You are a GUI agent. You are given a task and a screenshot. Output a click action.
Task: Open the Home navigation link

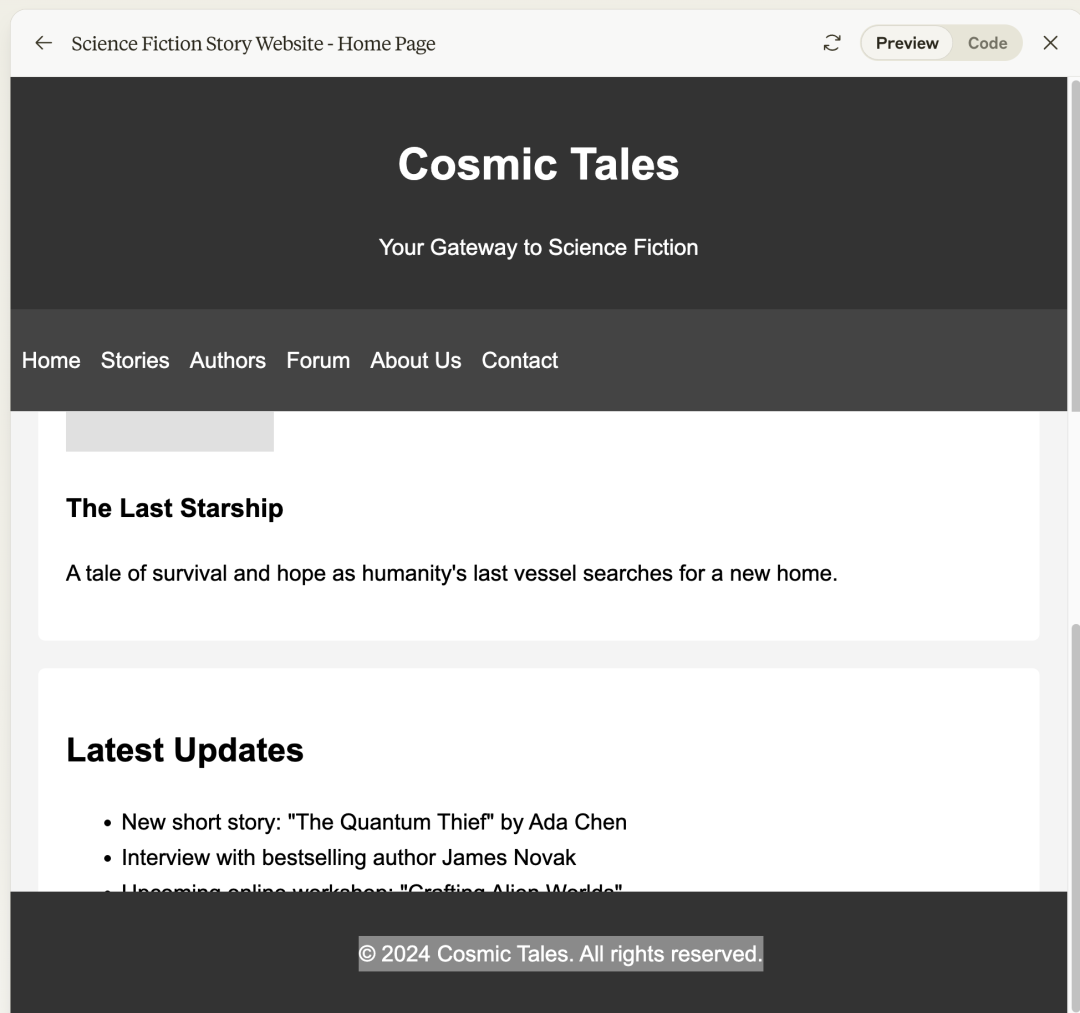point(51,360)
